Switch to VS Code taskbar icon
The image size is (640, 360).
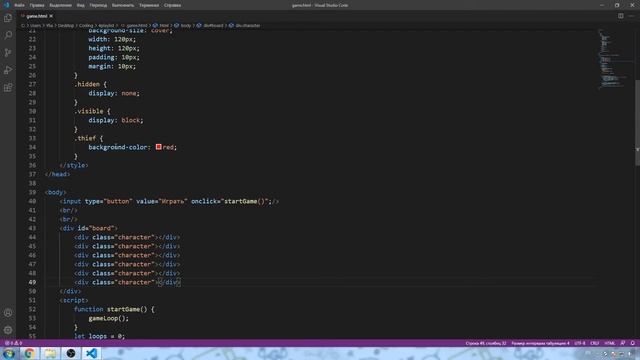point(91,353)
